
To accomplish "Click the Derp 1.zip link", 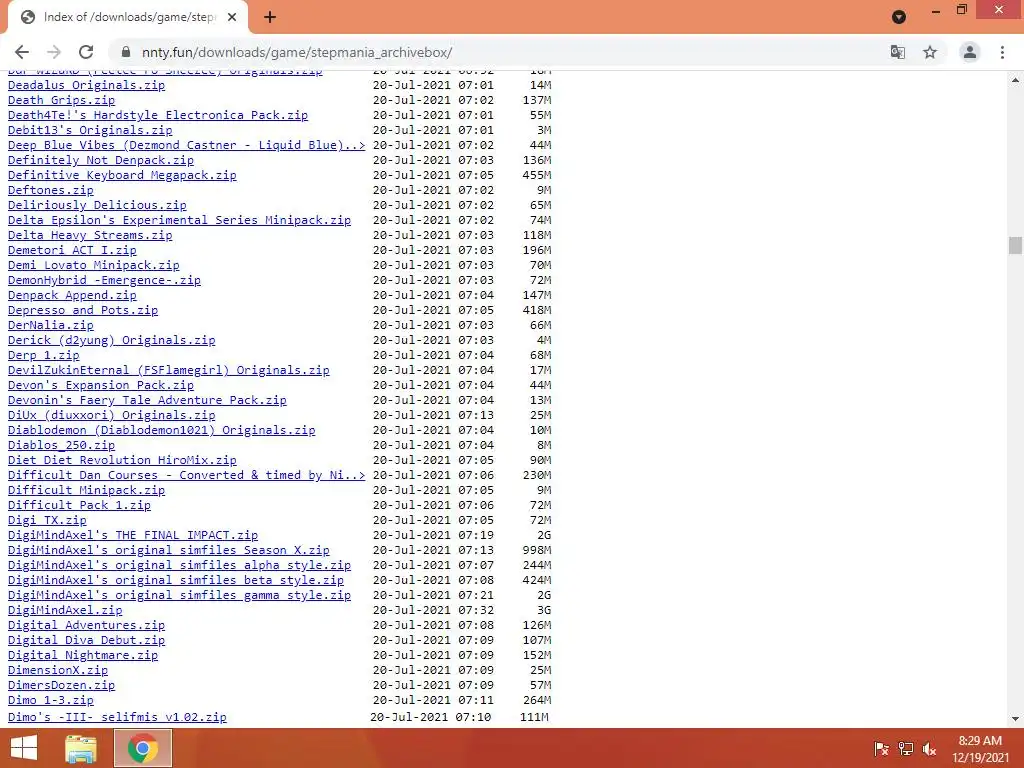I will click(44, 355).
